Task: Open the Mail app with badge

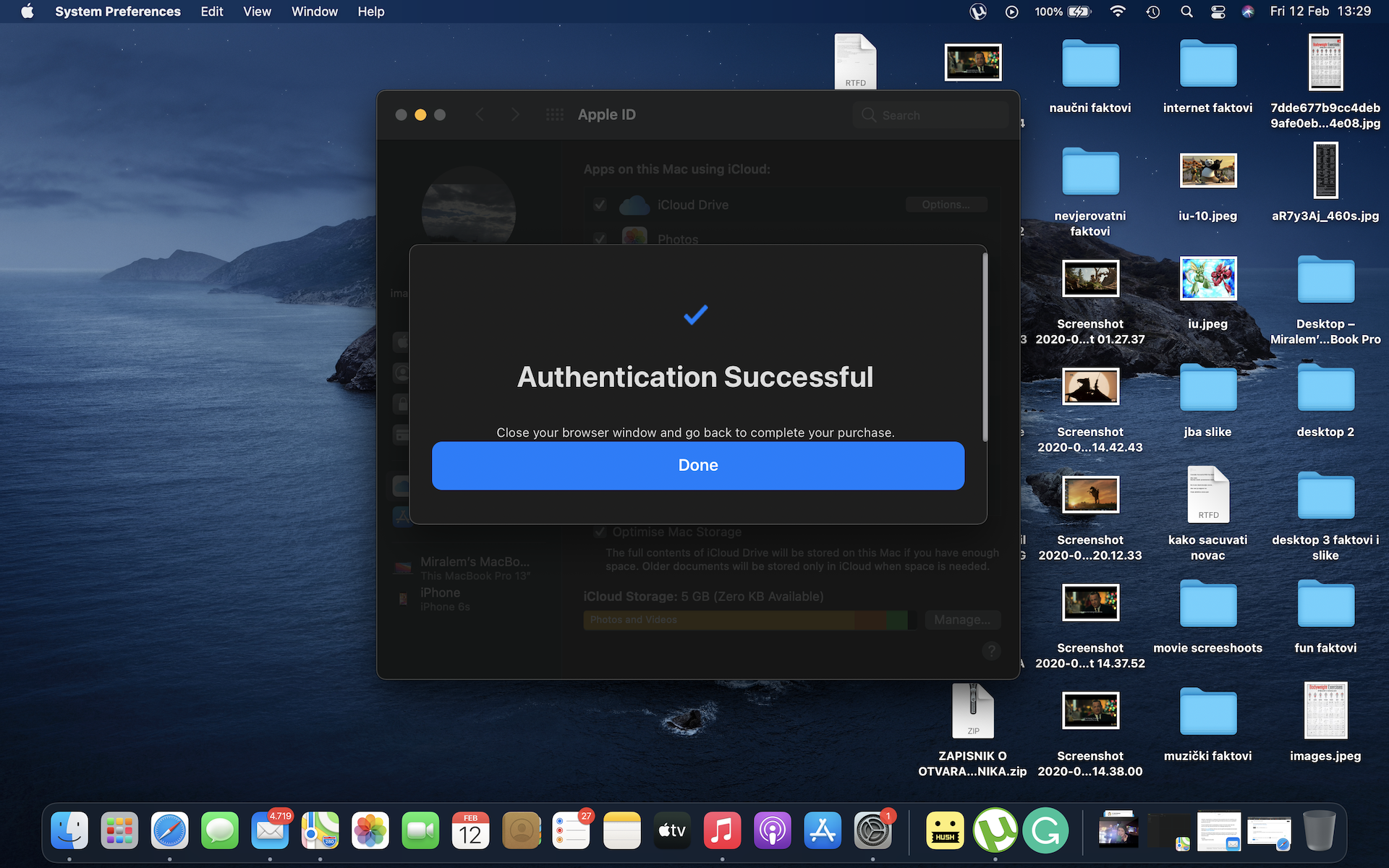Action: (270, 830)
